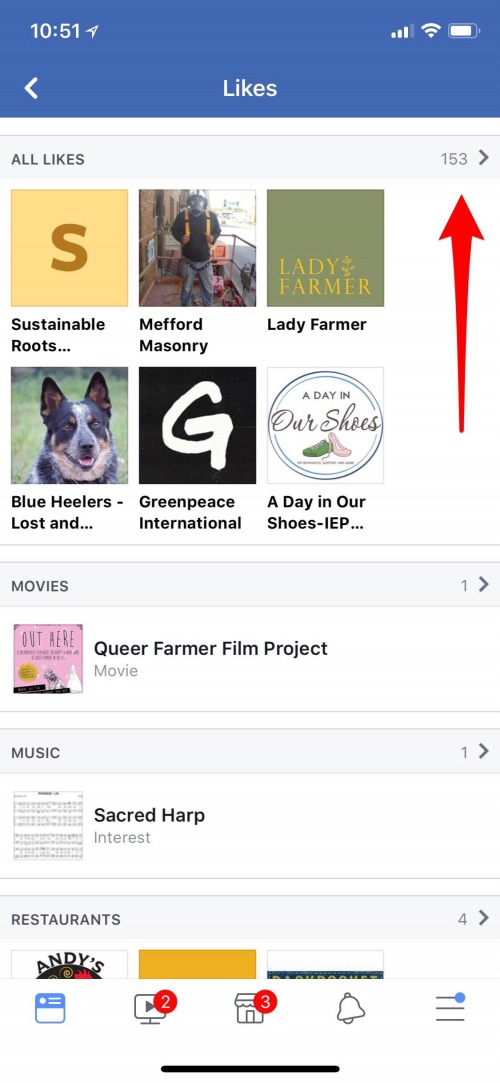Screen dimensions: 500x1083
Task: Open the Watch video tab icon
Action: [x=152, y=1007]
